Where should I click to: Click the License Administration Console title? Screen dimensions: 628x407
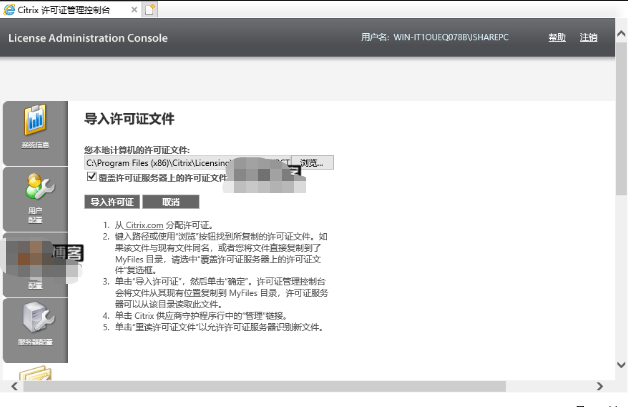(x=88, y=38)
